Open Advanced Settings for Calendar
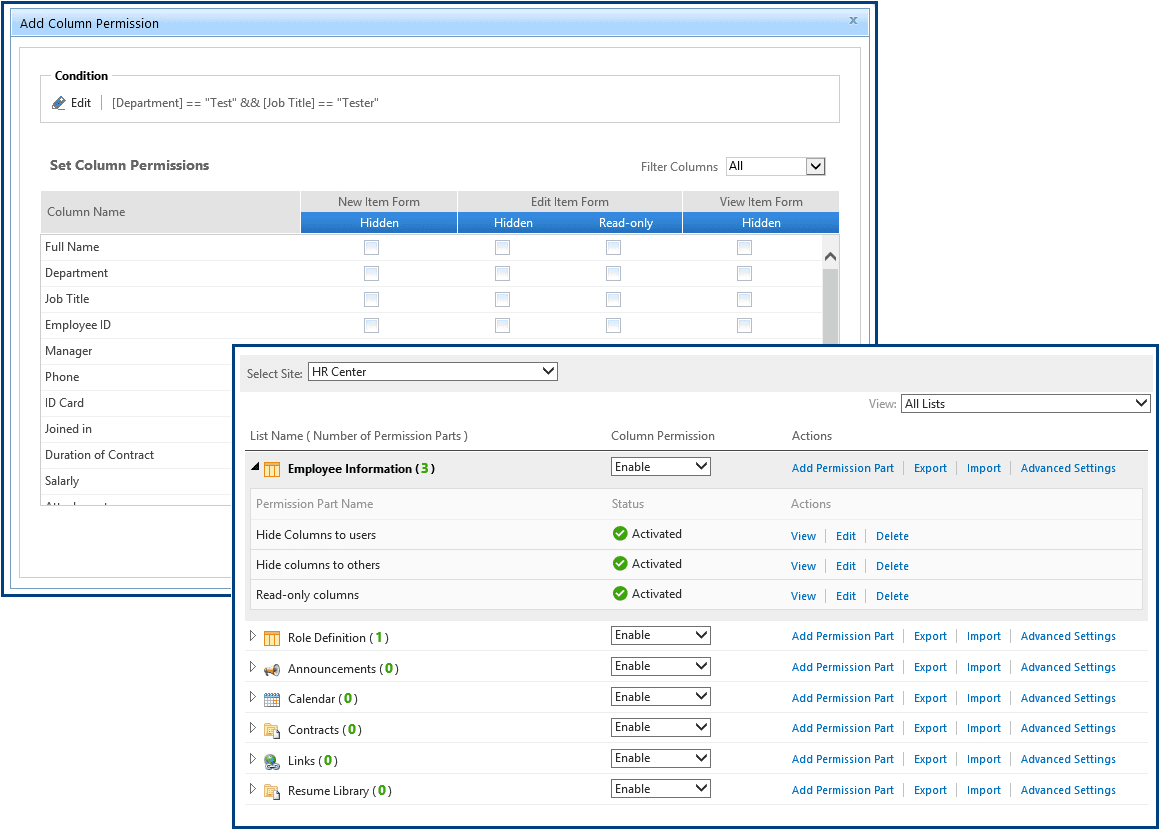This screenshot has height=831, width=1162. pos(1068,698)
